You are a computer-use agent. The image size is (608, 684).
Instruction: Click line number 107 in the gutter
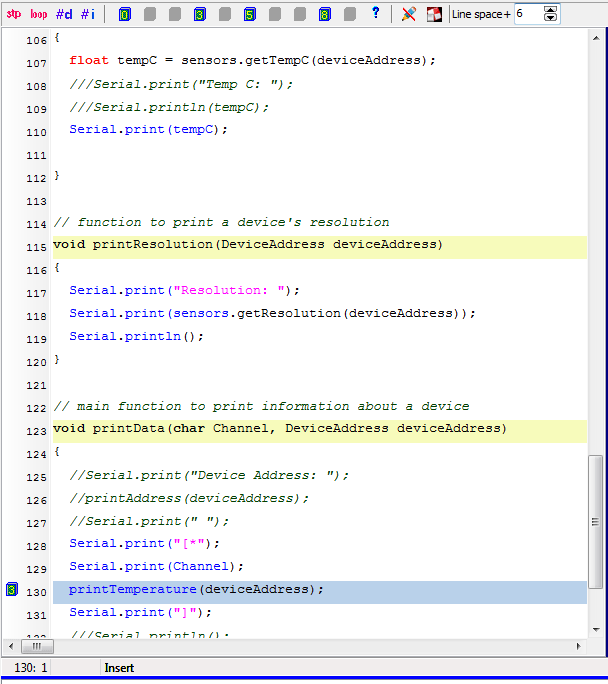(36, 64)
